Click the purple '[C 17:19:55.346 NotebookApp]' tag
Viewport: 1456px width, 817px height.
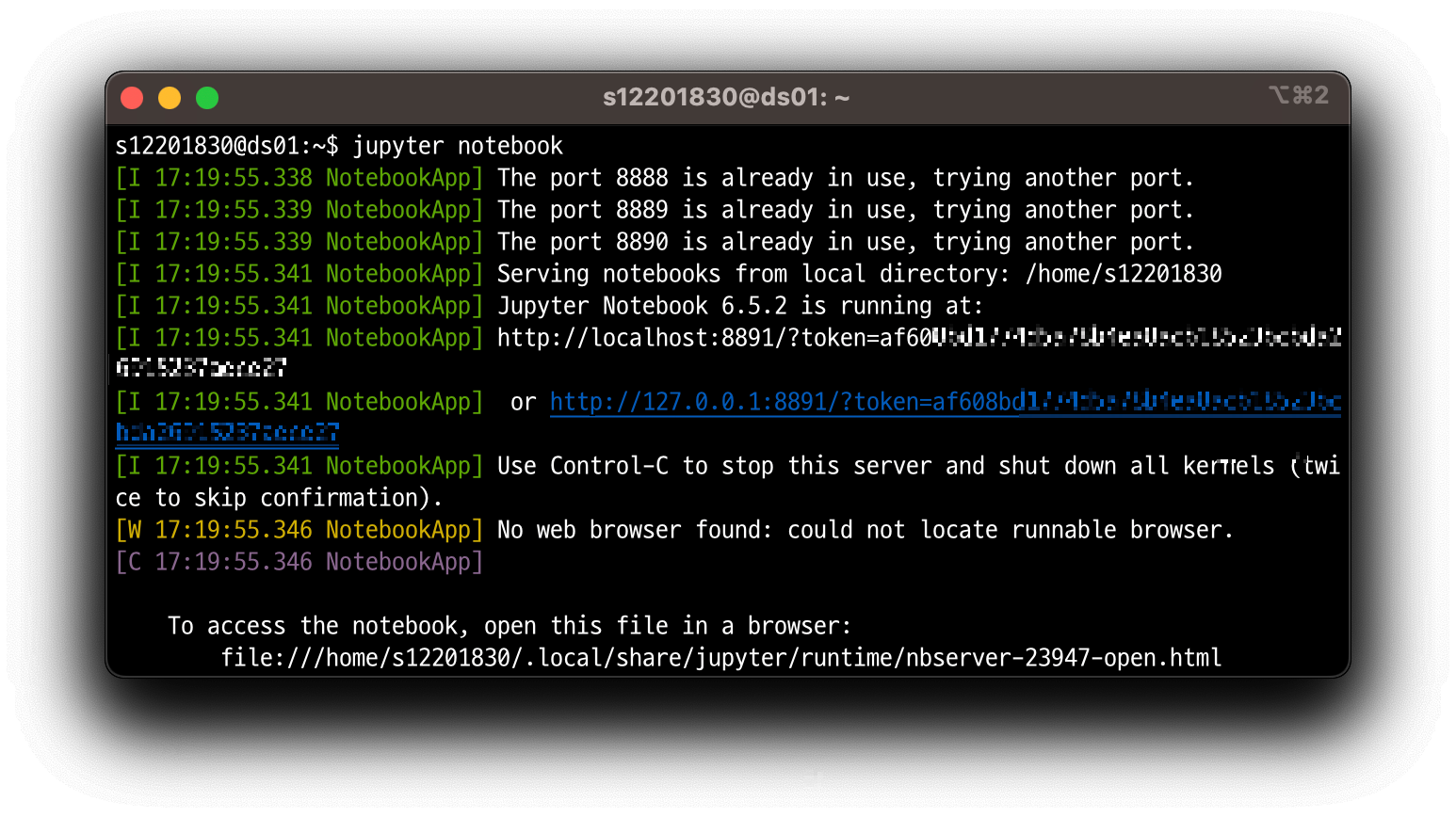pyautogui.click(x=299, y=562)
